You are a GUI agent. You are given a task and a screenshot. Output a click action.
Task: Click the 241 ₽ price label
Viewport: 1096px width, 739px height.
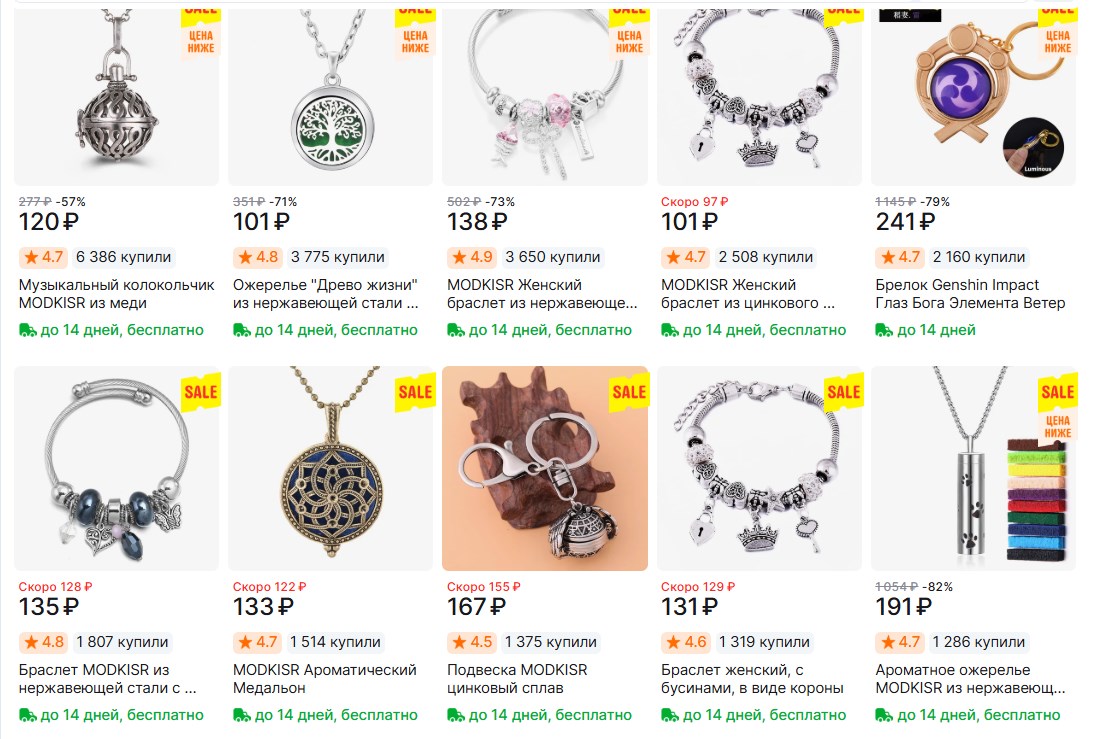tap(904, 222)
